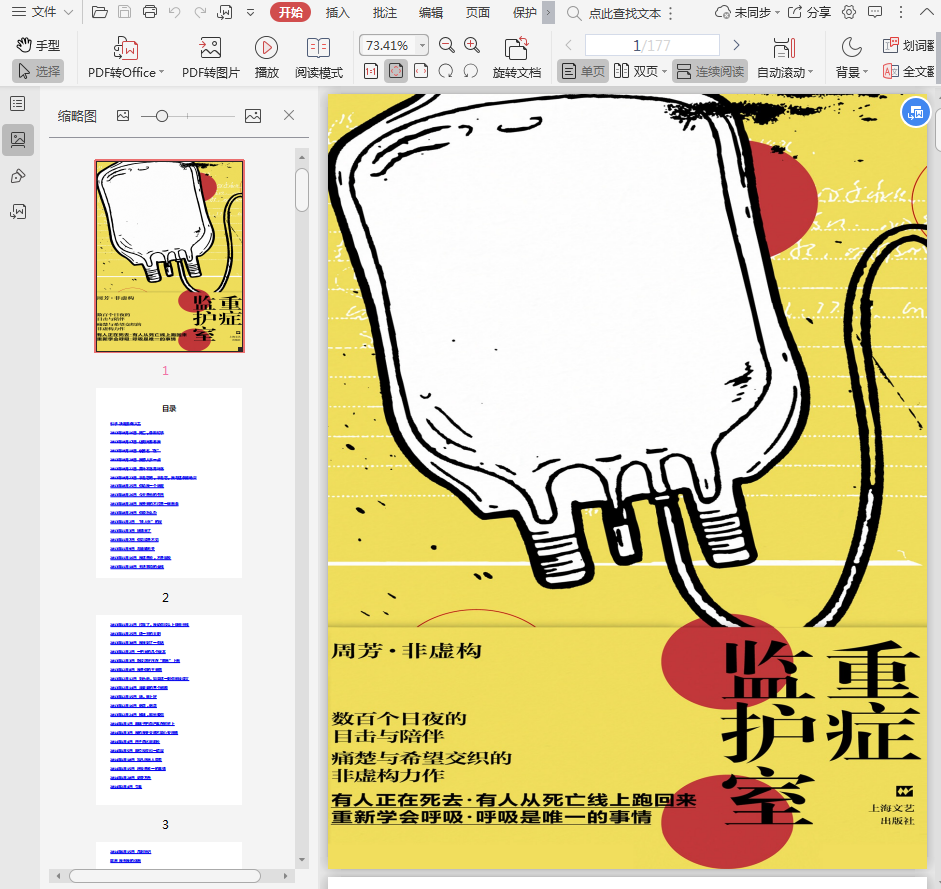This screenshot has height=889, width=941.
Task: Close the 缩略图 thumbnail panel
Action: 289,115
